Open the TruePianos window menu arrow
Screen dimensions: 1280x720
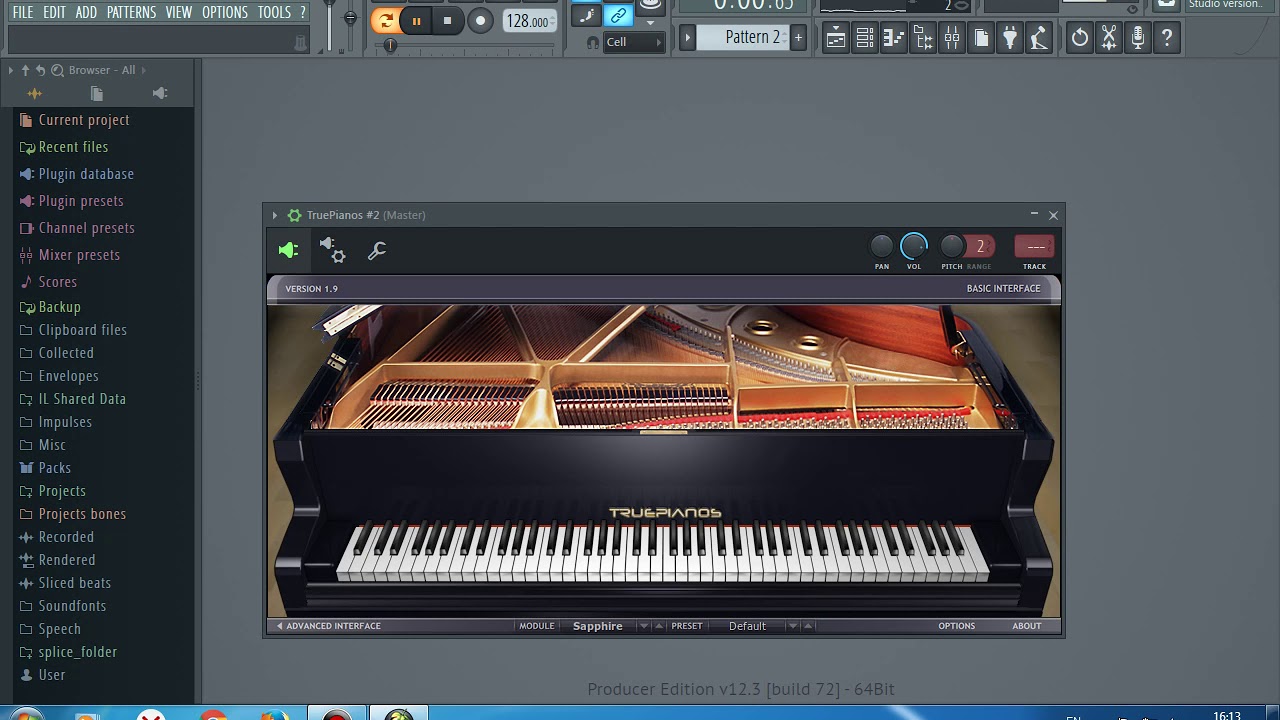pyautogui.click(x=274, y=215)
